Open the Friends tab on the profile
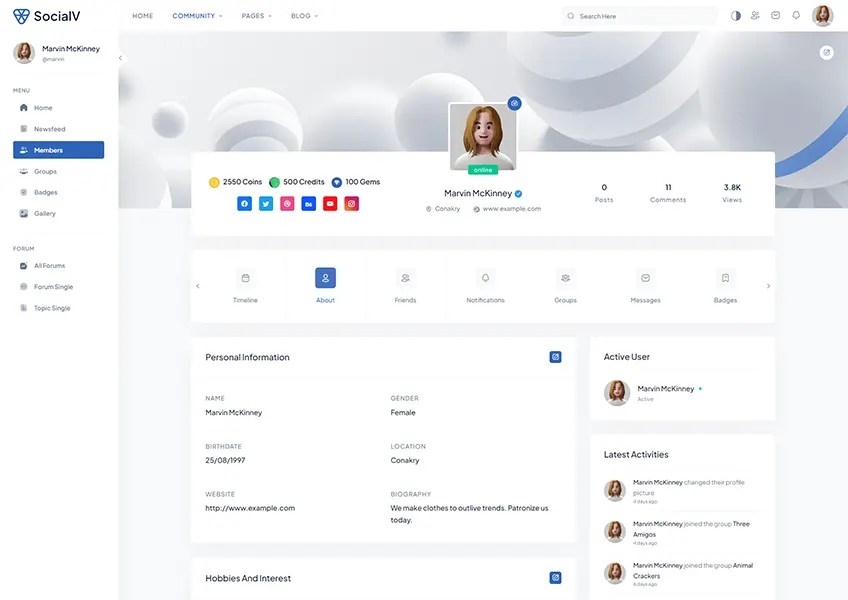The image size is (848, 600). [x=405, y=288]
